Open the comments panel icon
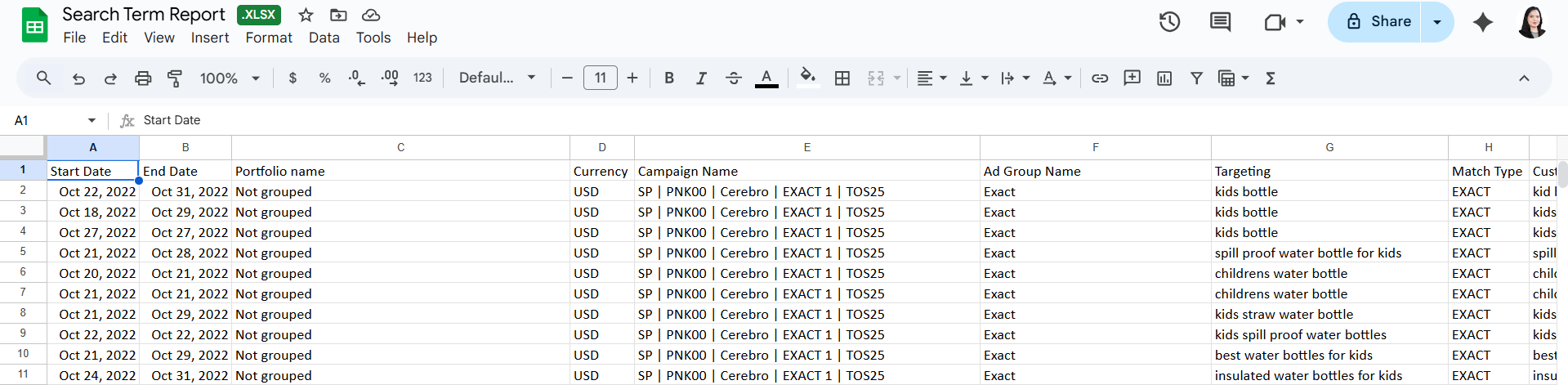The image size is (1568, 385). pyautogui.click(x=1220, y=22)
